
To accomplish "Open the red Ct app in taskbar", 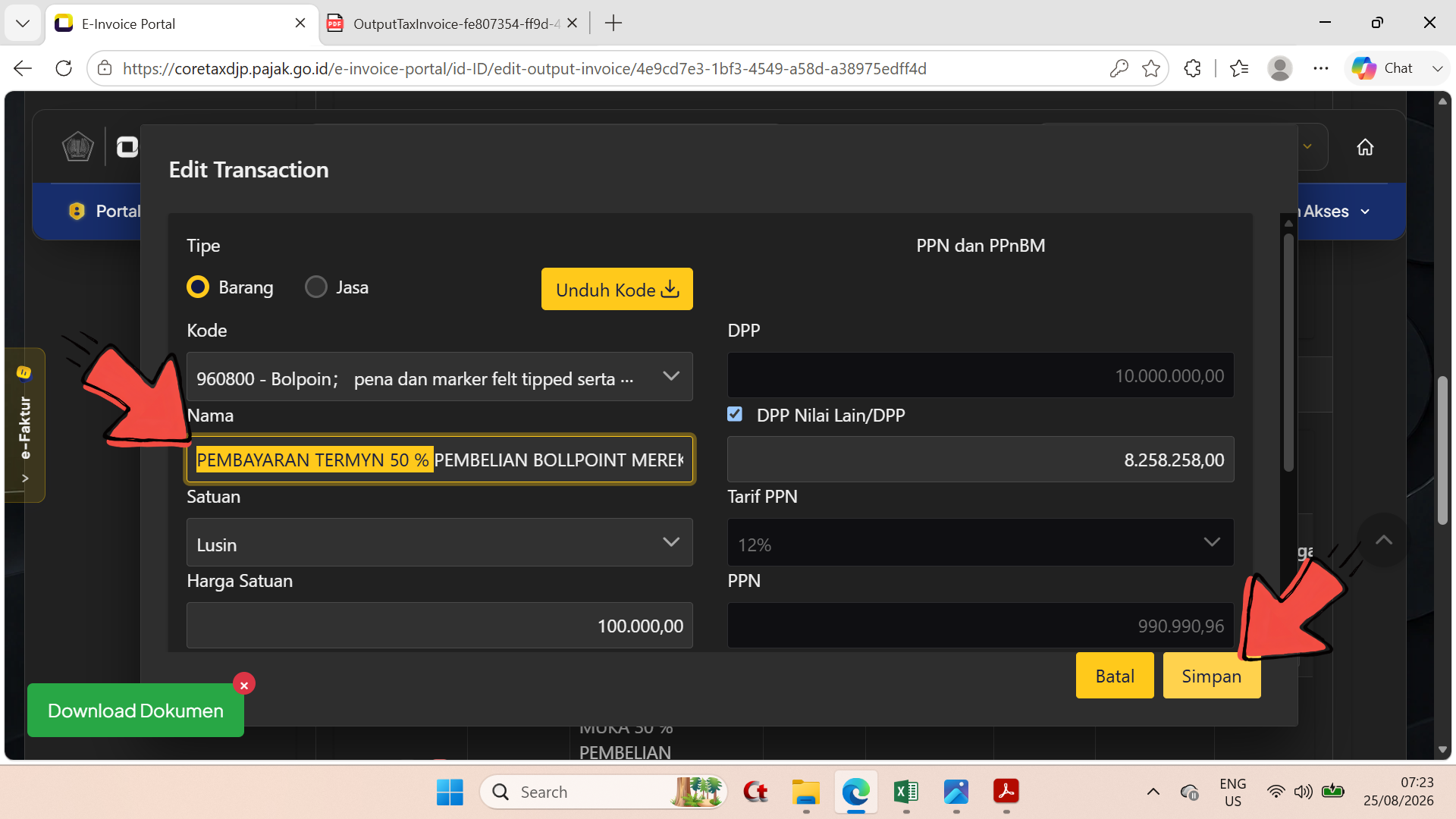I will point(755,792).
